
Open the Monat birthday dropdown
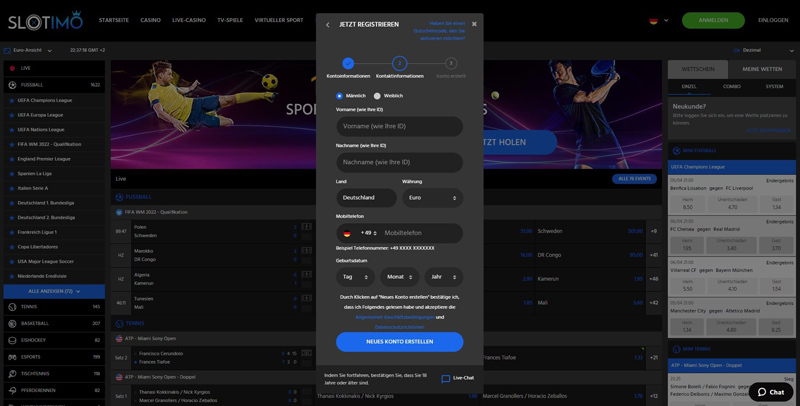399,277
